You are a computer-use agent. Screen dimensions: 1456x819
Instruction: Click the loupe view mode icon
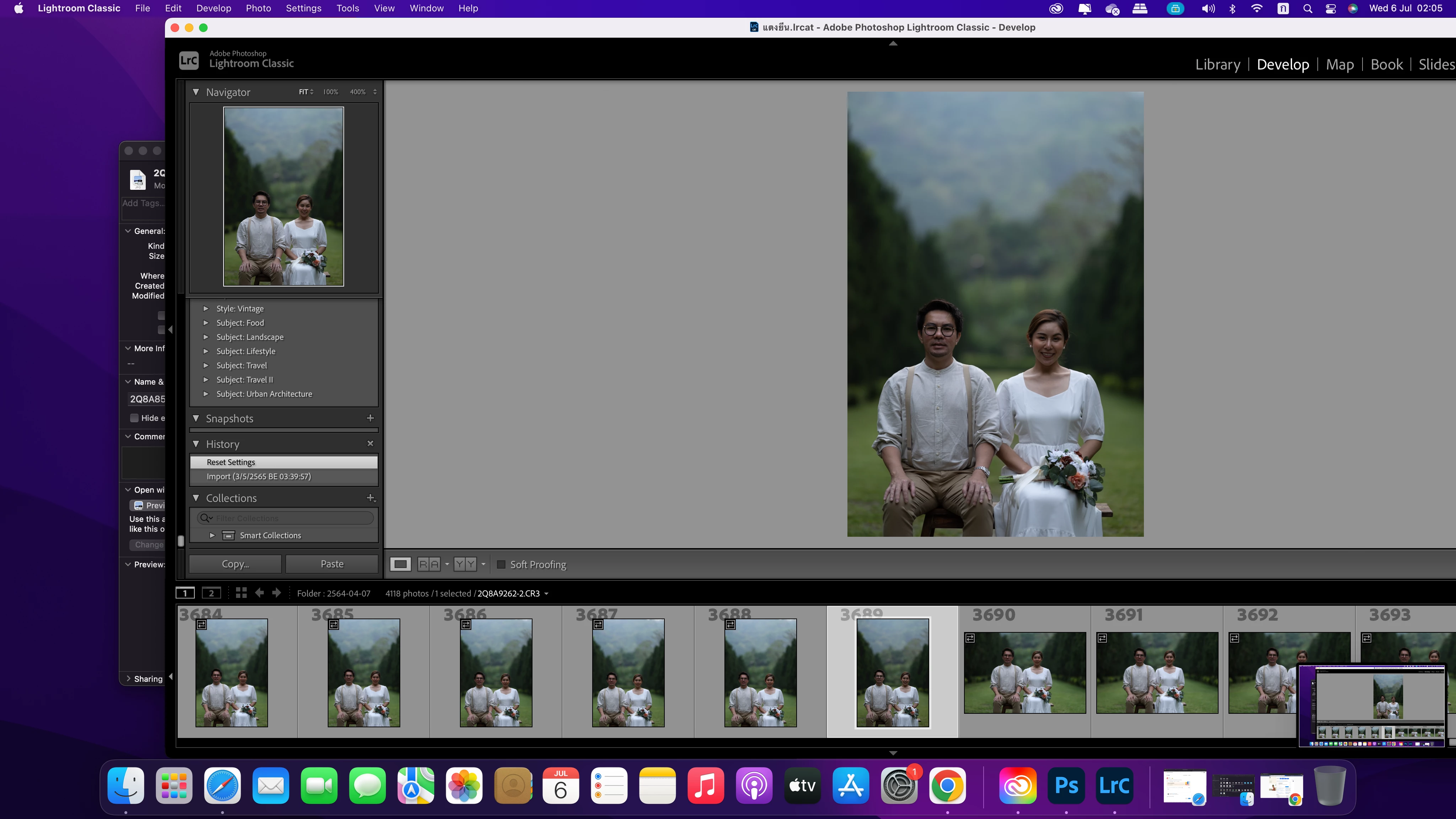[x=400, y=564]
